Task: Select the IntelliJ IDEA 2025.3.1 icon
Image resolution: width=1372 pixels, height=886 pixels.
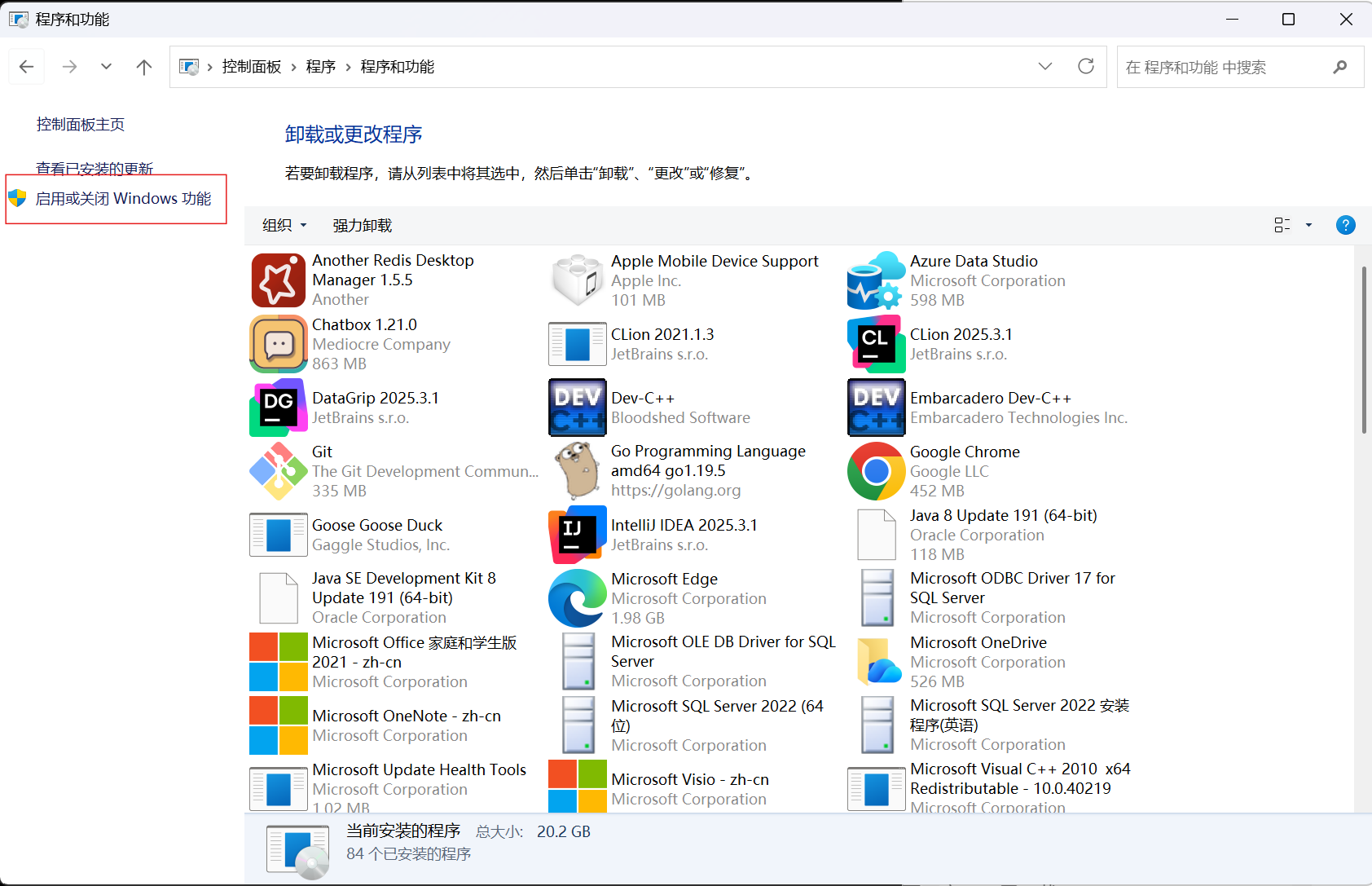Action: click(578, 535)
